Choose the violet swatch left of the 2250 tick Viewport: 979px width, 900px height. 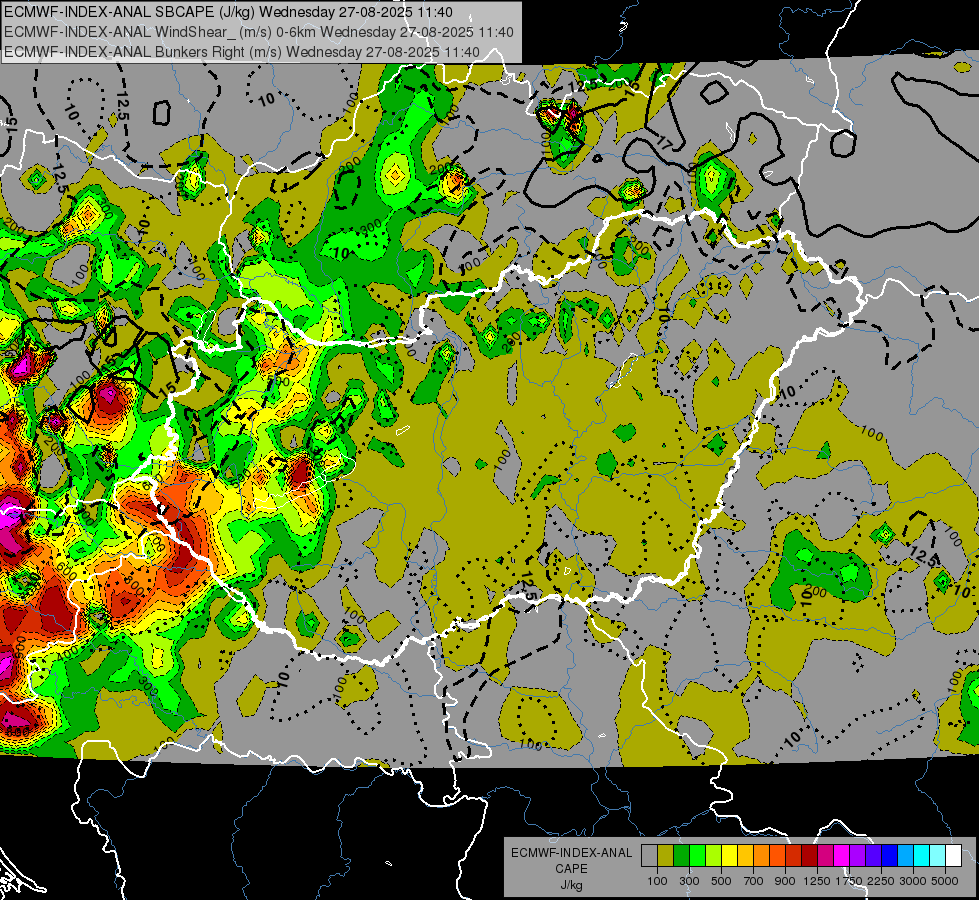[873, 855]
